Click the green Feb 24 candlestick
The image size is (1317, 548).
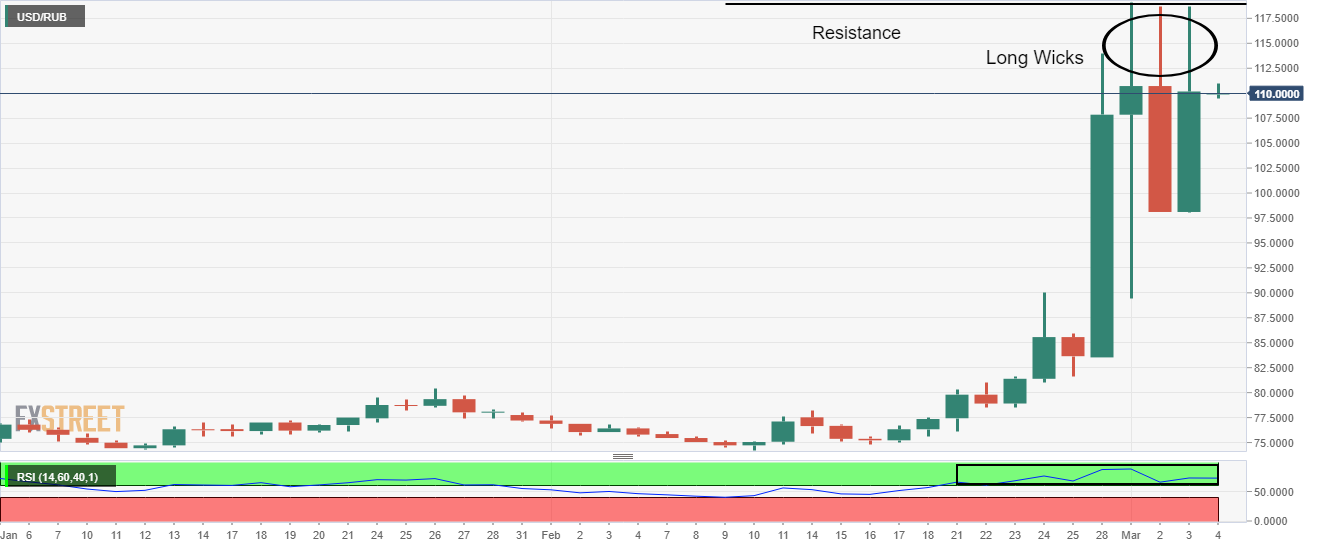tap(1044, 358)
